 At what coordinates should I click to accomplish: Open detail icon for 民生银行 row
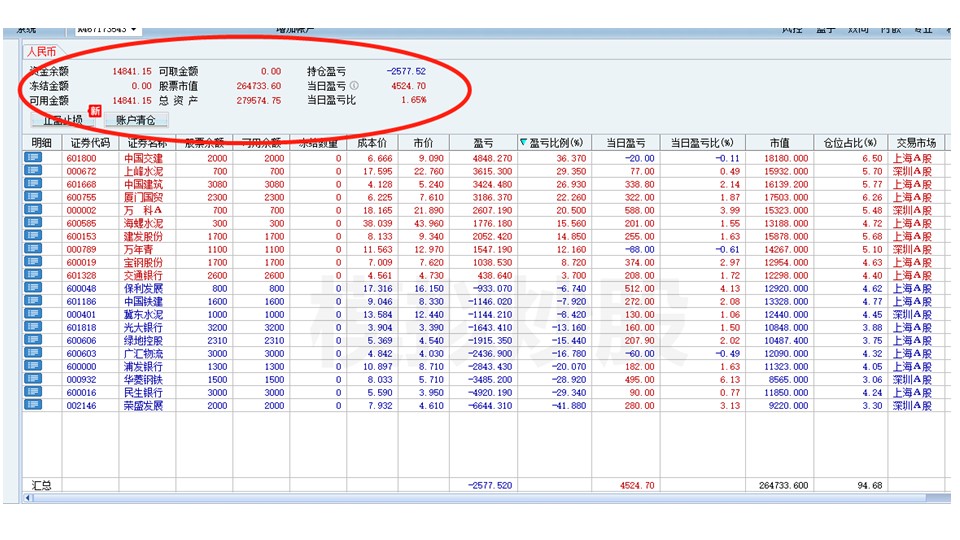[x=33, y=392]
